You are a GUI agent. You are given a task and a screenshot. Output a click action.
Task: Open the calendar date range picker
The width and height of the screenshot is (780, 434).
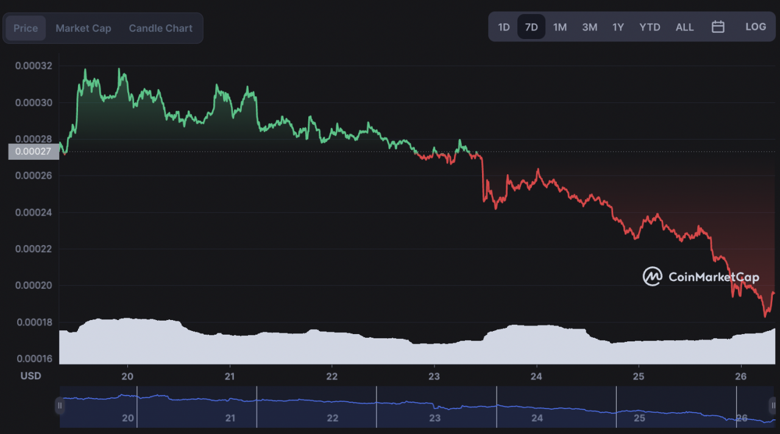(x=718, y=27)
